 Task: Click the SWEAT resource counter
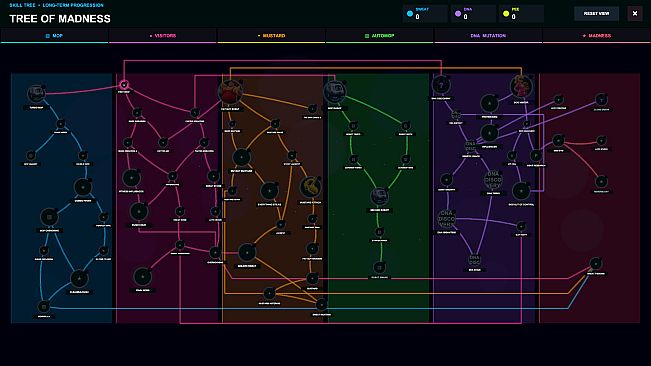pos(425,14)
